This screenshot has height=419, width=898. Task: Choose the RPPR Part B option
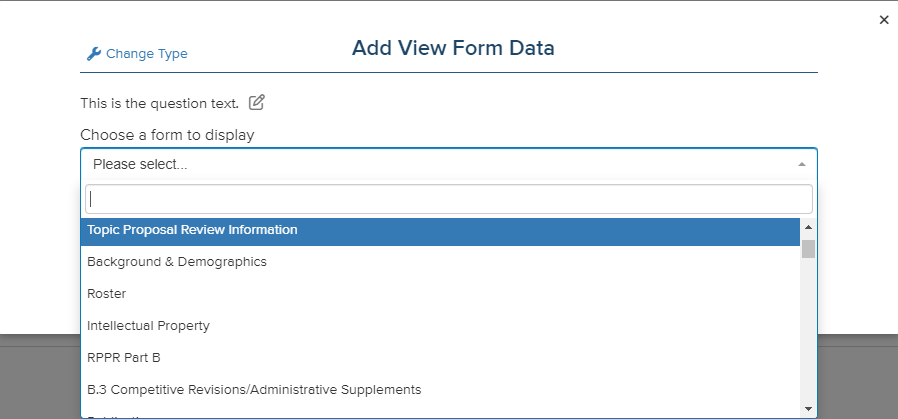point(440,358)
